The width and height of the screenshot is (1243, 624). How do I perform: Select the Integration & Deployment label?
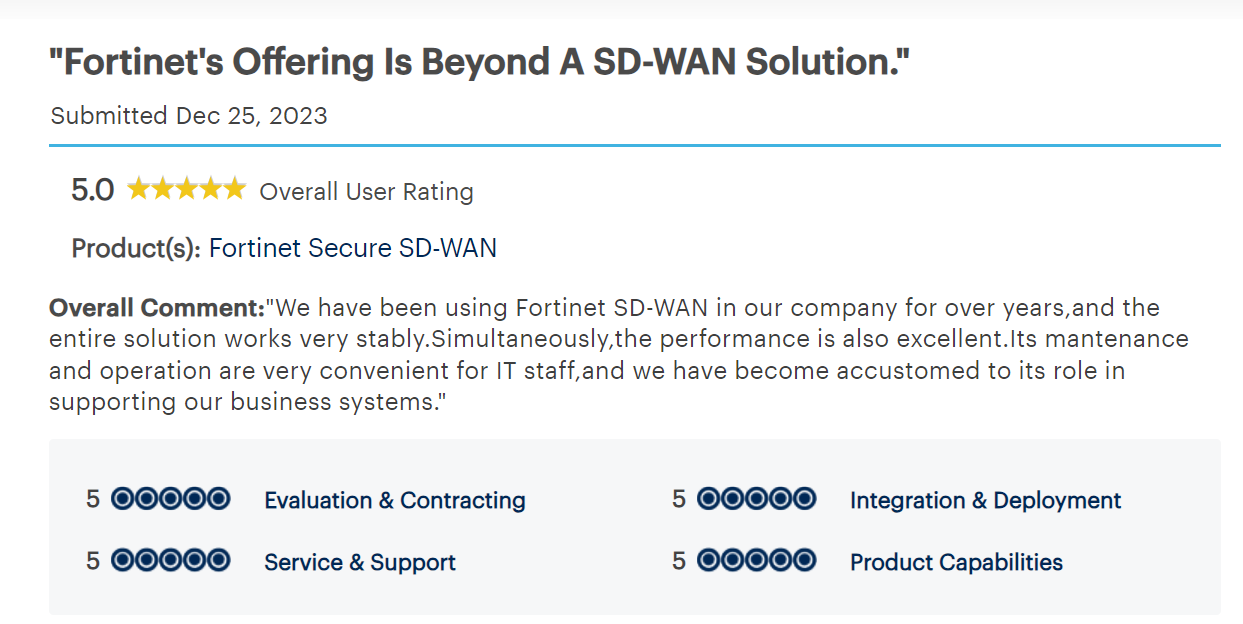985,500
